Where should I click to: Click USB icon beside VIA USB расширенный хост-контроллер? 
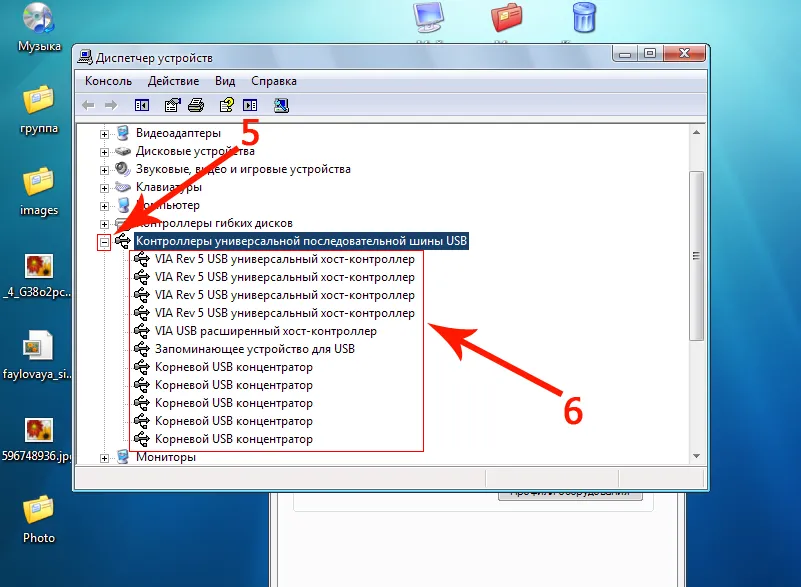pyautogui.click(x=142, y=331)
